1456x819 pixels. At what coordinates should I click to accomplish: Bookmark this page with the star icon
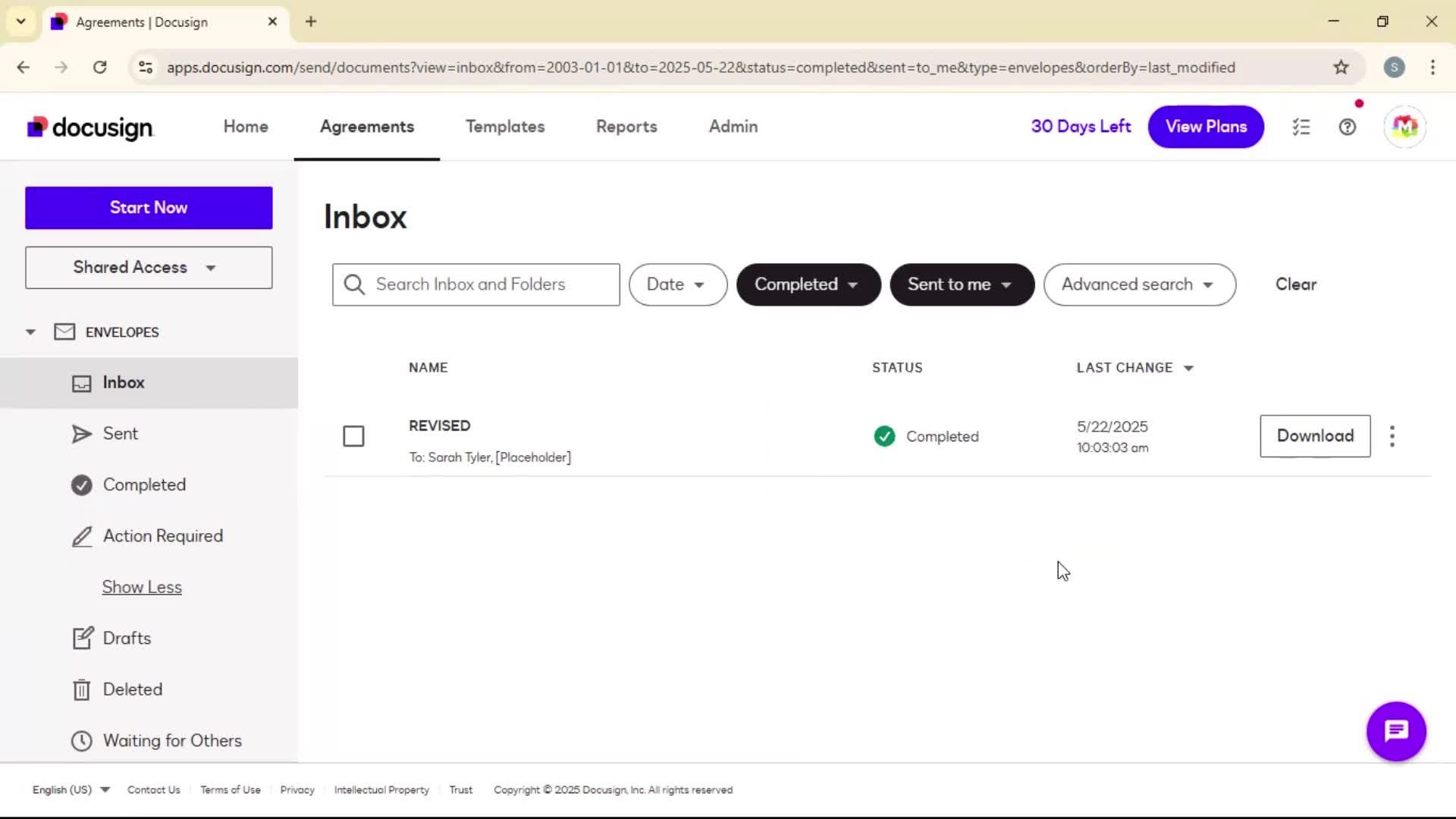pyautogui.click(x=1341, y=67)
